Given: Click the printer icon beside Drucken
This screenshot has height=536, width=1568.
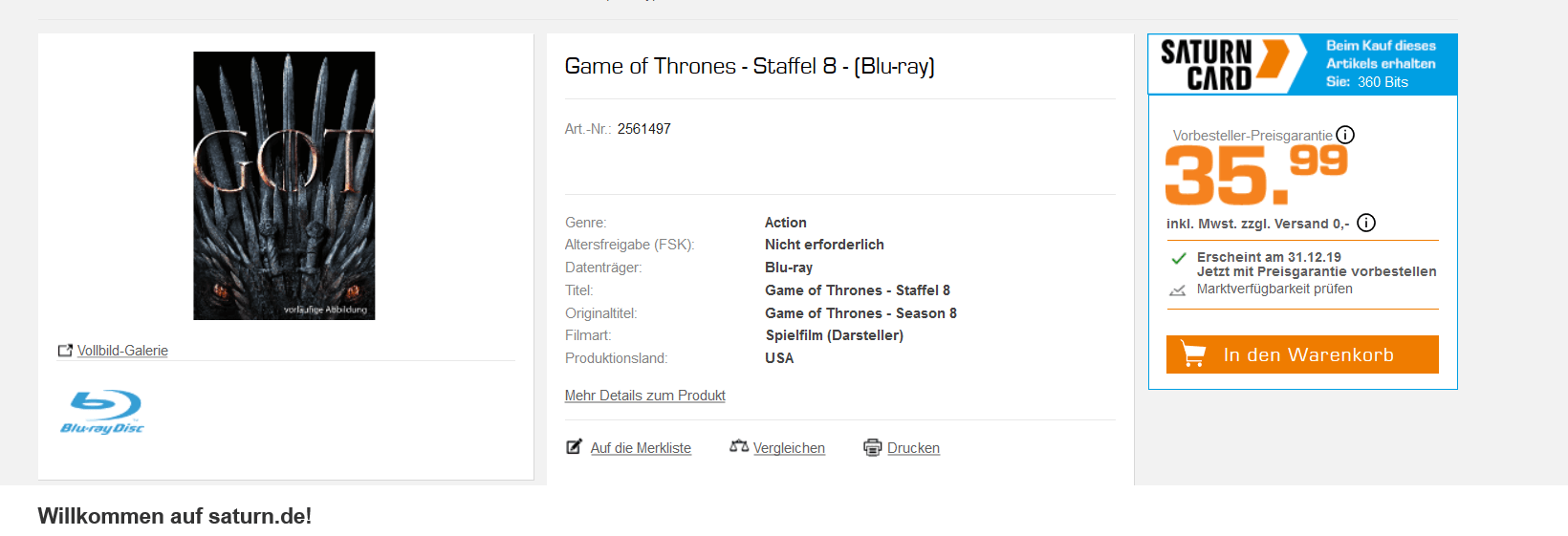Looking at the screenshot, I should pos(872,447).
